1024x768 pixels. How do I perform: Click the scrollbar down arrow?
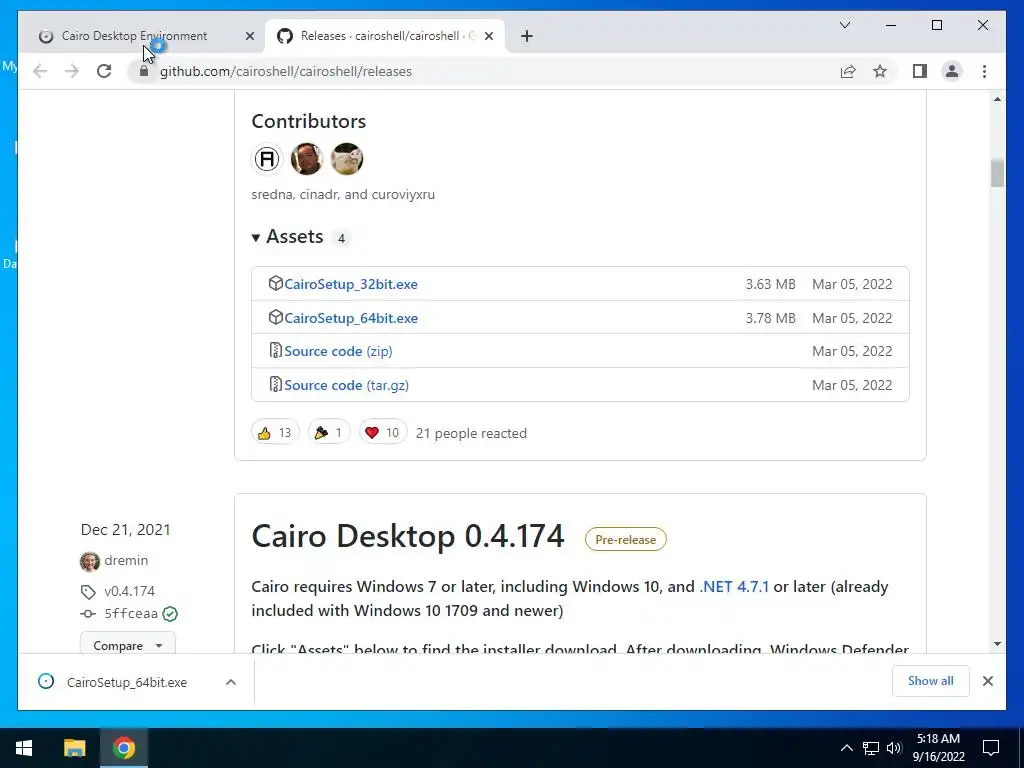tap(997, 644)
